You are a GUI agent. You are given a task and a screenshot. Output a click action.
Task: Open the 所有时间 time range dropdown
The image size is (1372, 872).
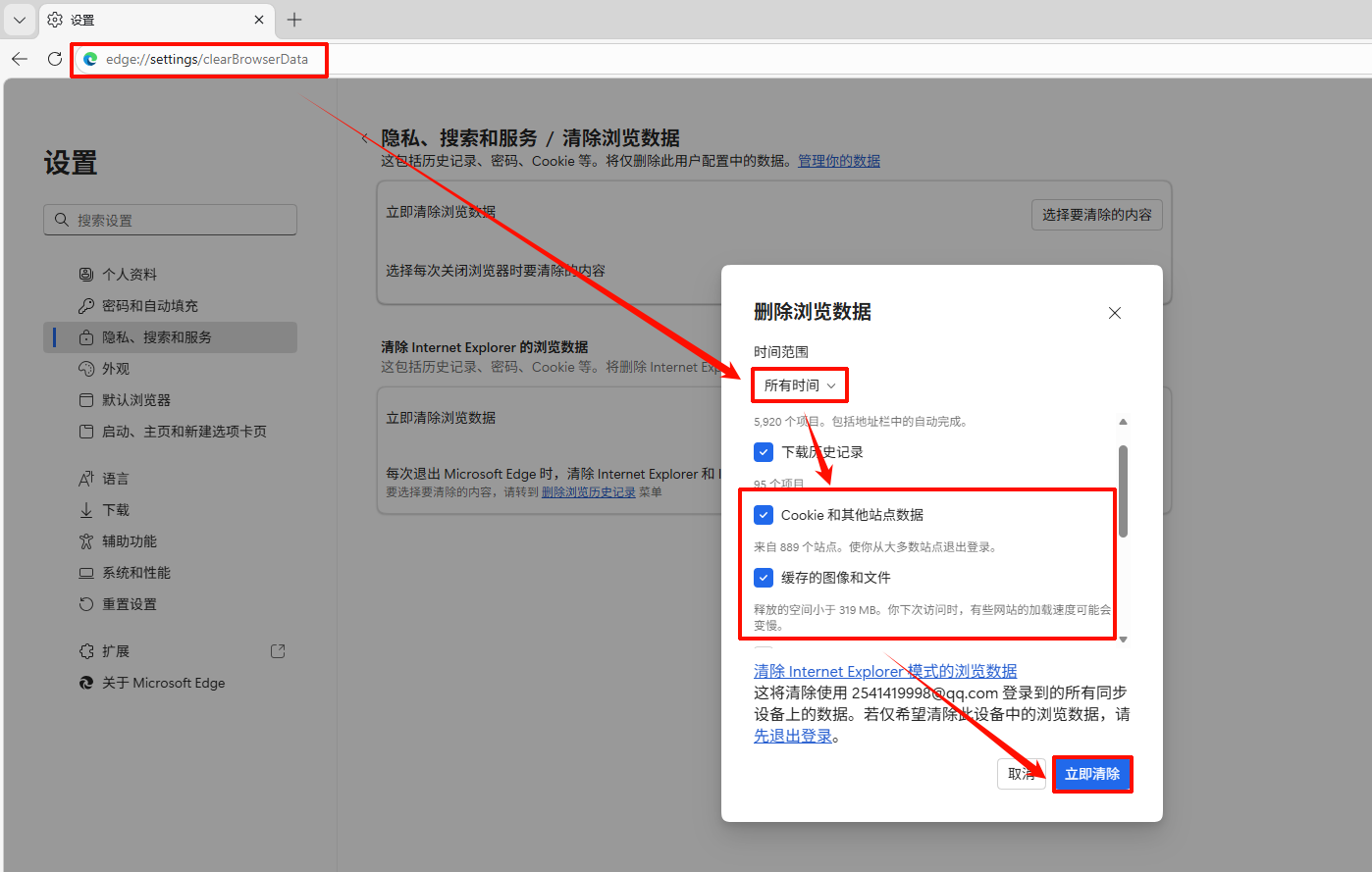799,385
